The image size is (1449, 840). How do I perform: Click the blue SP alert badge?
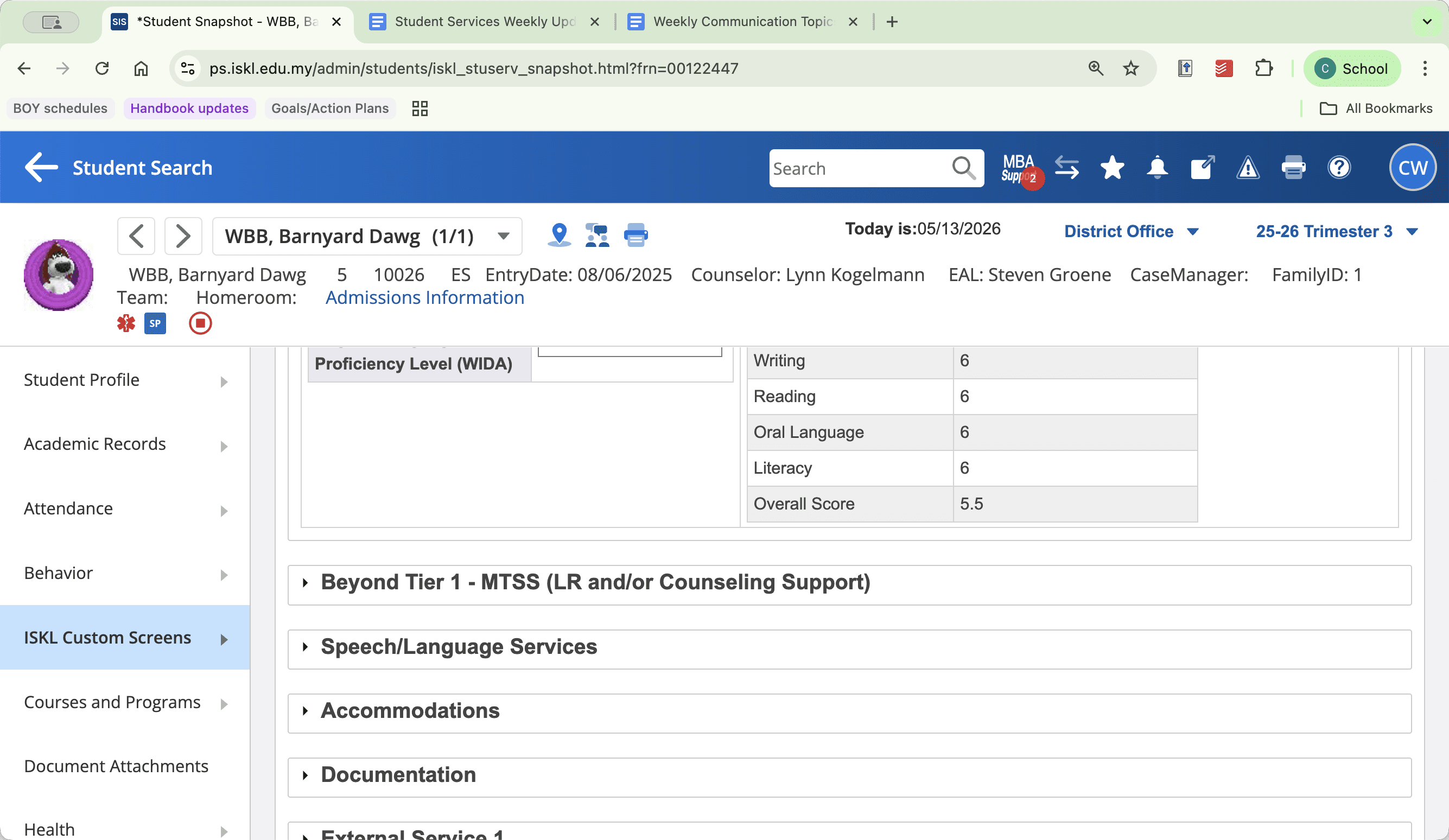155,323
